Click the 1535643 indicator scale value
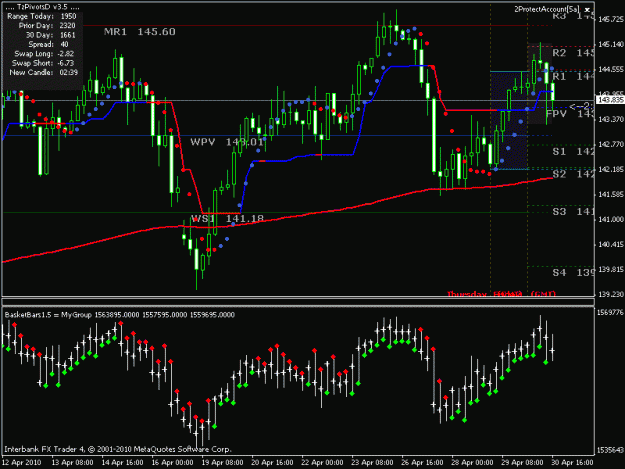 (609, 450)
